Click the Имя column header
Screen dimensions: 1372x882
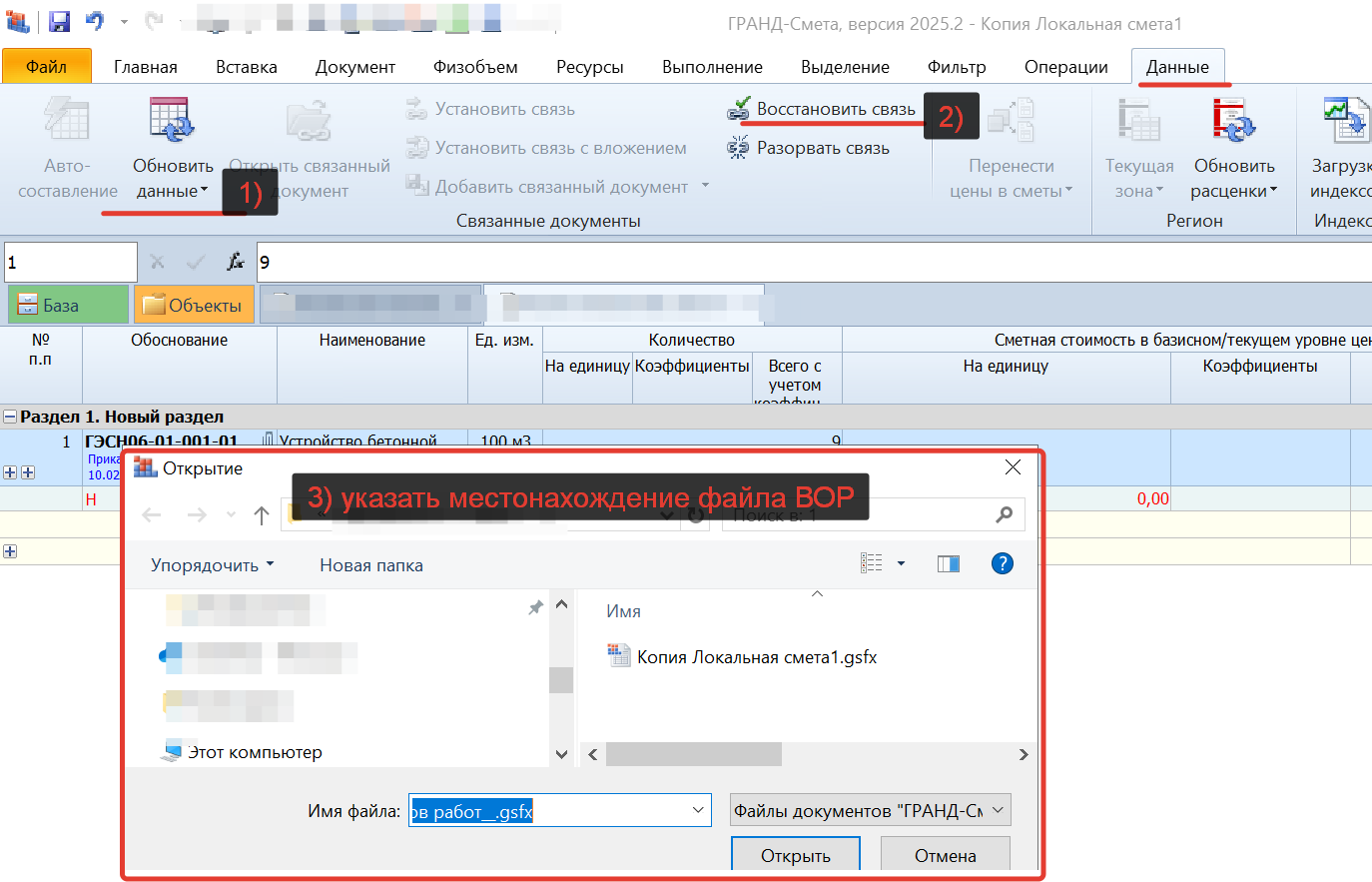624,611
